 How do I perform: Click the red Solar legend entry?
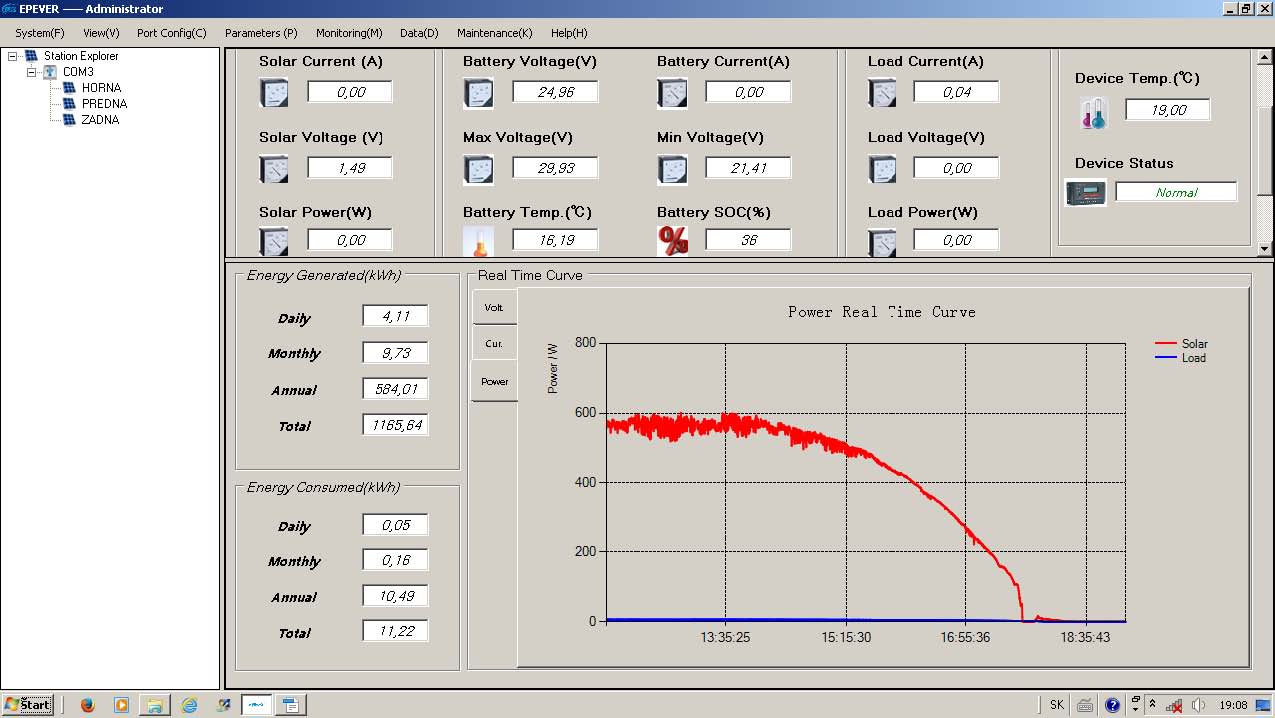(1182, 343)
